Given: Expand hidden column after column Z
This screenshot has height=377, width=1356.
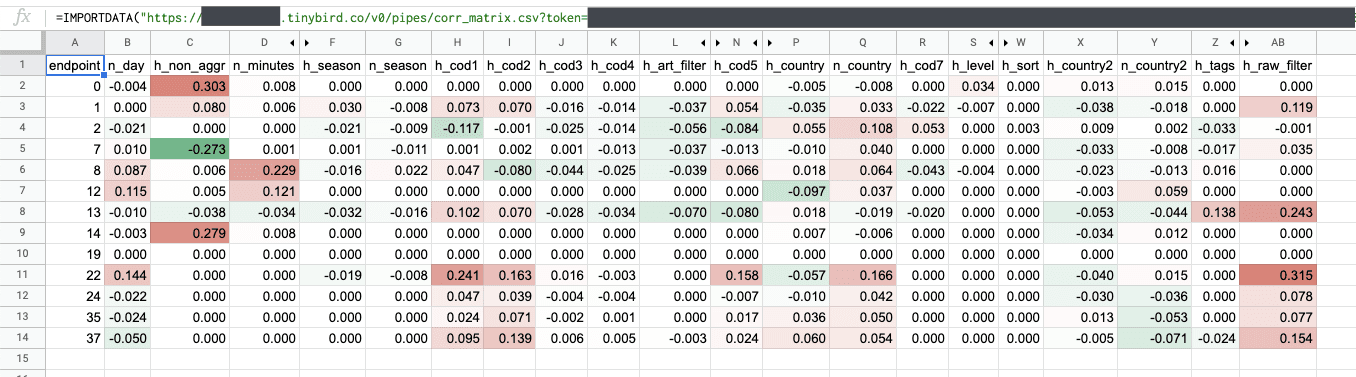Looking at the screenshot, I should [x=1231, y=43].
